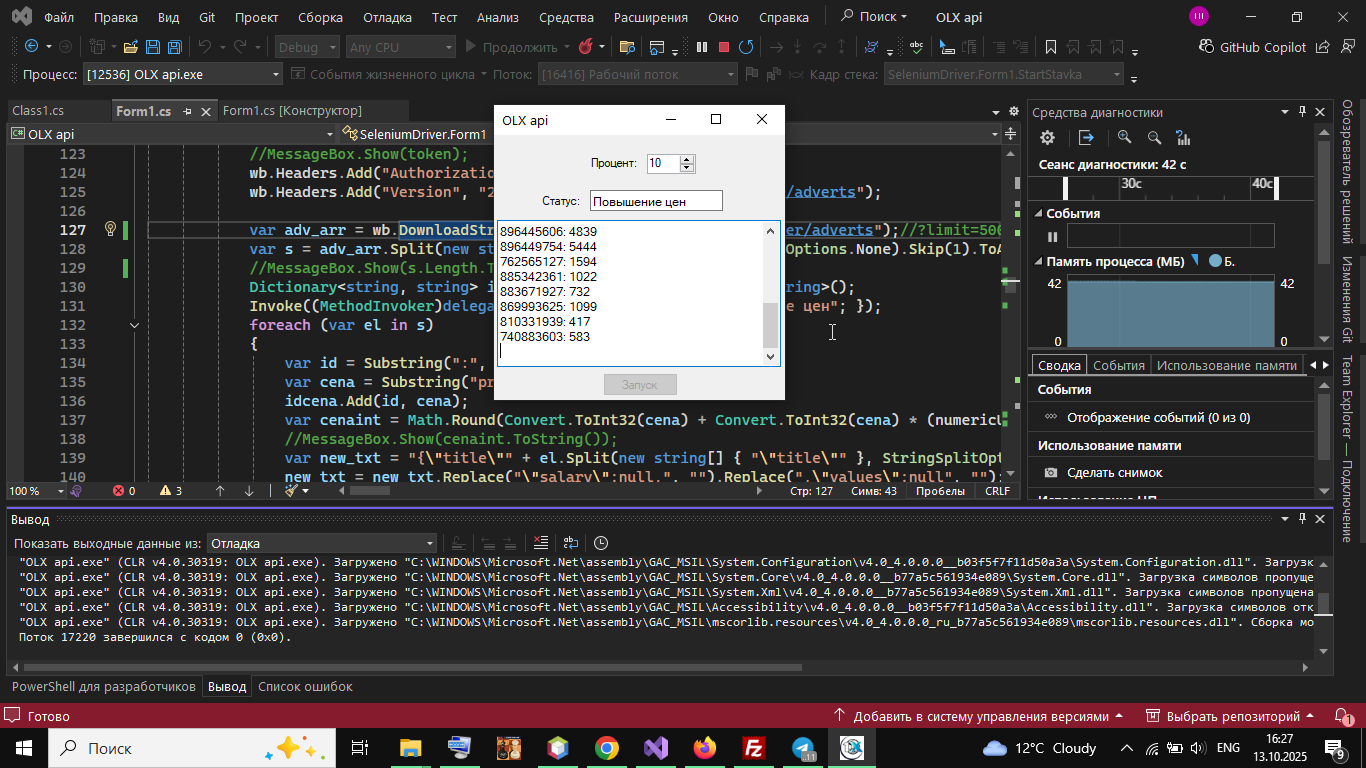
Task: Toggle word wrap in the Output panel
Action: [571, 543]
